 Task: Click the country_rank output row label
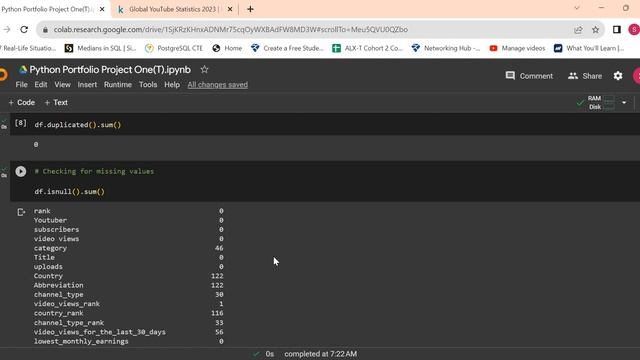coord(58,313)
